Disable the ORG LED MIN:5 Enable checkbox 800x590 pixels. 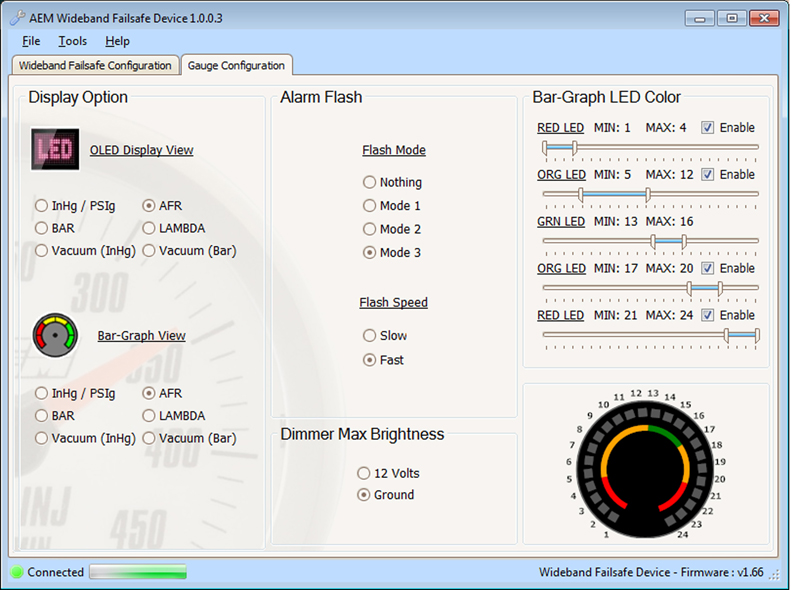[709, 174]
